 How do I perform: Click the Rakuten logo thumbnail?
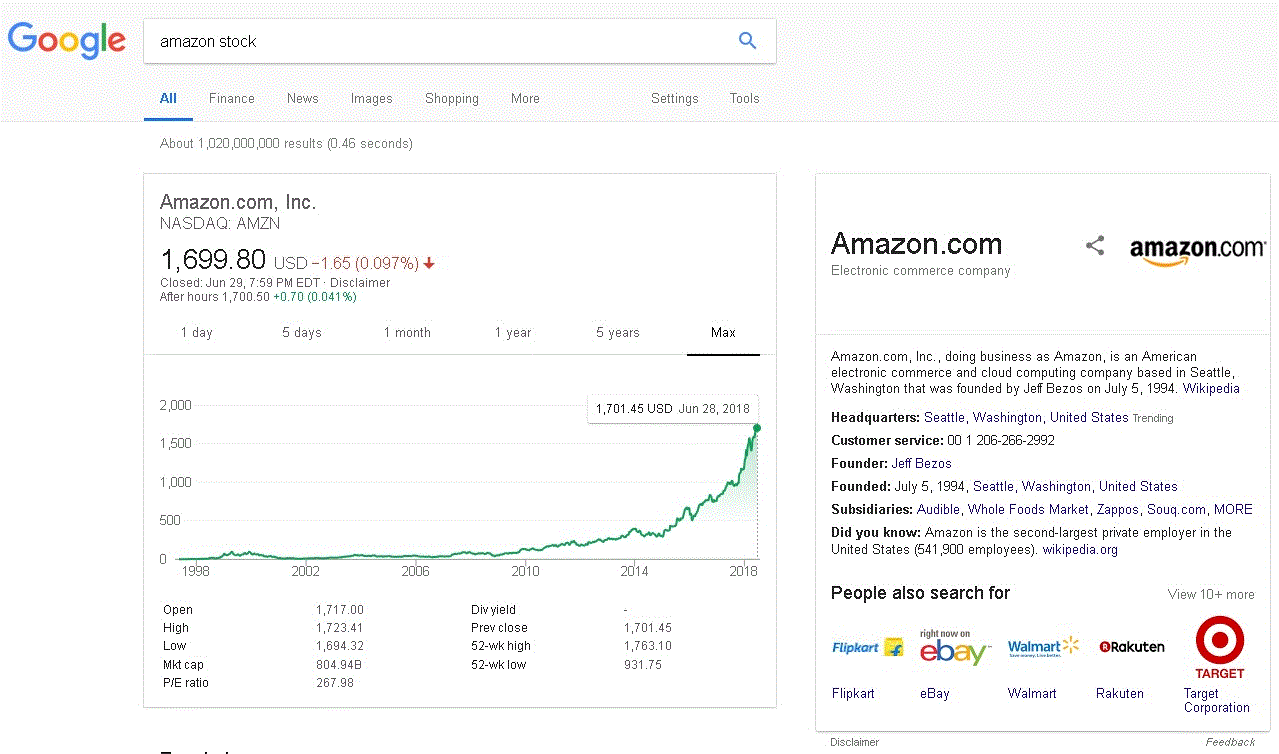1132,647
